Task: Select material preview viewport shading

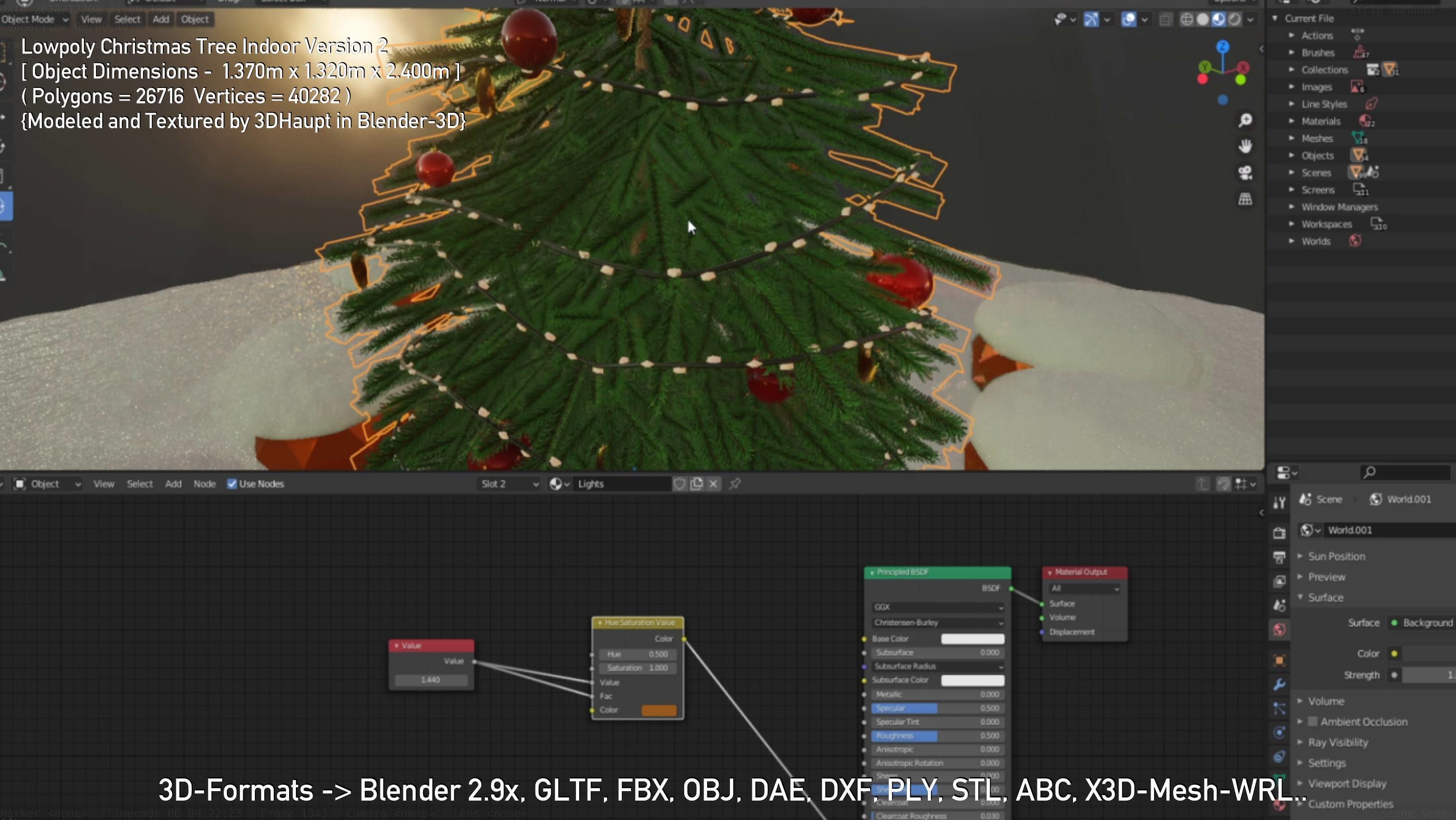Action: tap(1219, 20)
